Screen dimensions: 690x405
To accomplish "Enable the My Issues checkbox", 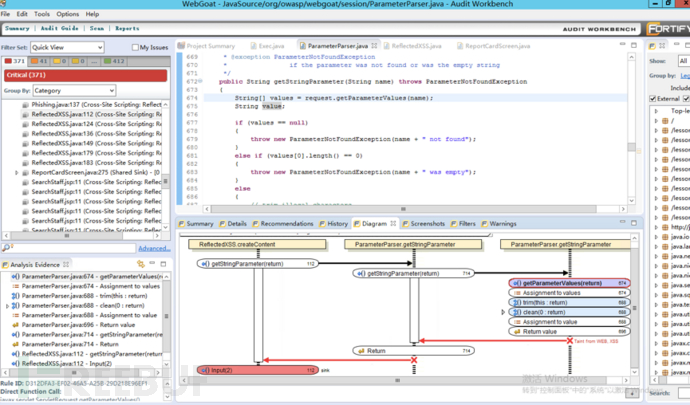I will (134, 47).
